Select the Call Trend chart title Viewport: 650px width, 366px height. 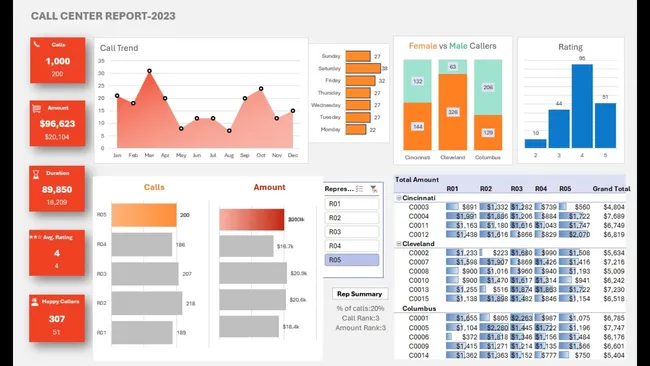pos(119,48)
